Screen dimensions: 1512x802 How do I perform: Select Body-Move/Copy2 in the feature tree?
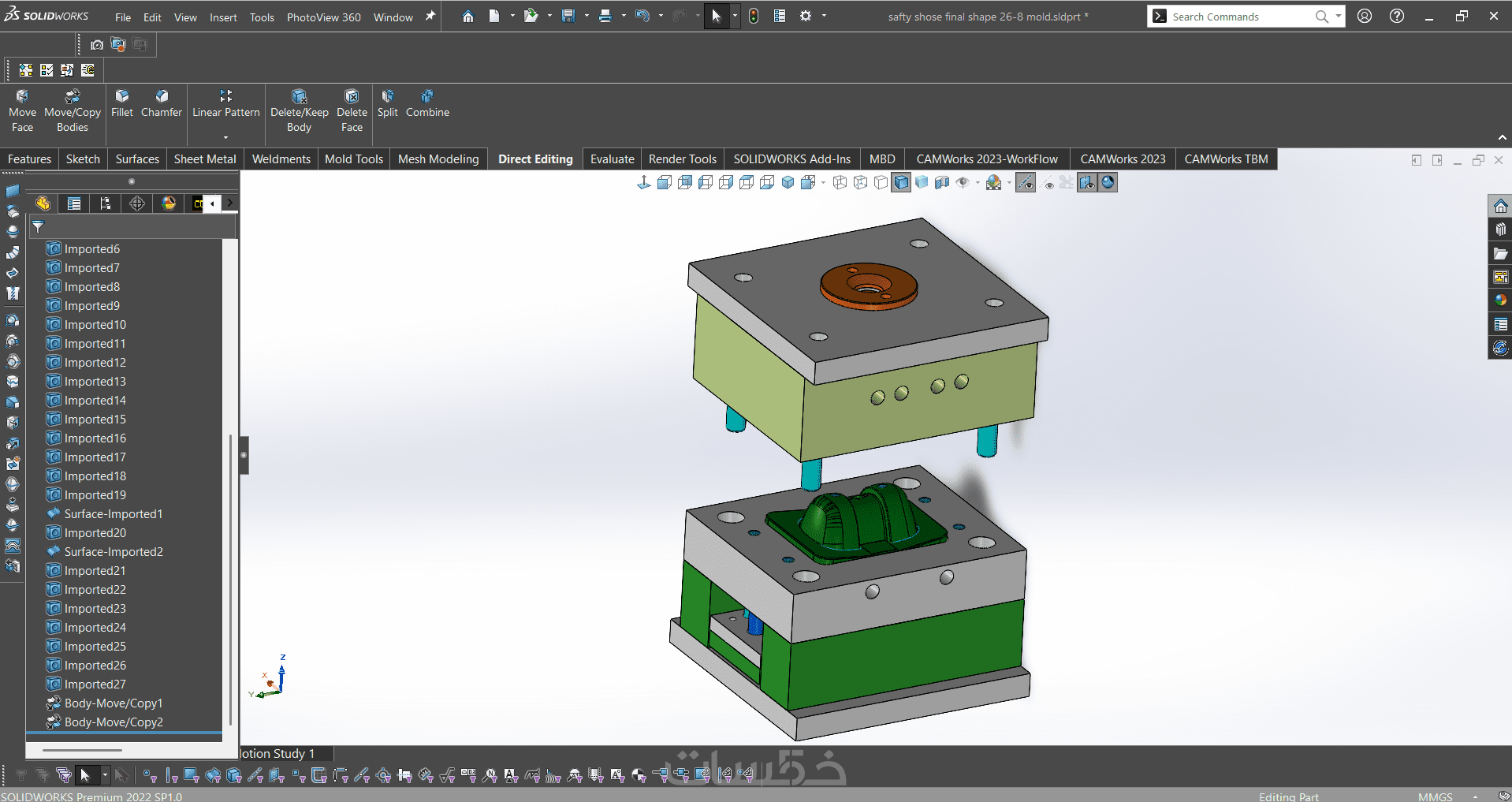pyautogui.click(x=114, y=722)
